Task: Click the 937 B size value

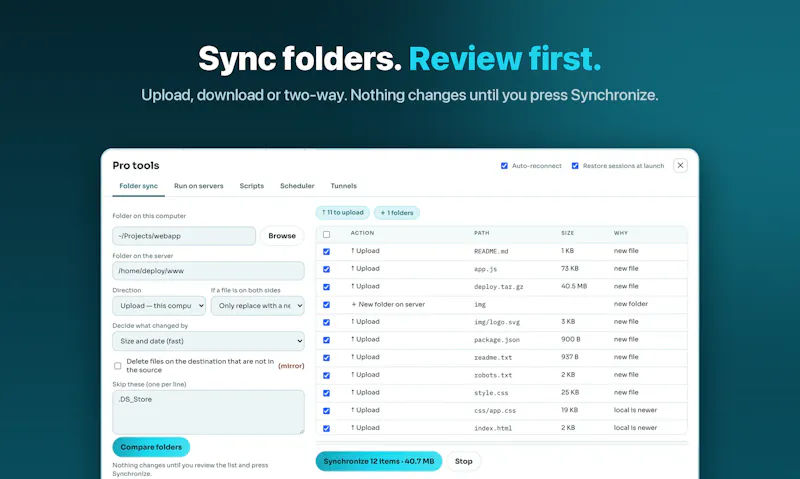Action: pyautogui.click(x=570, y=357)
